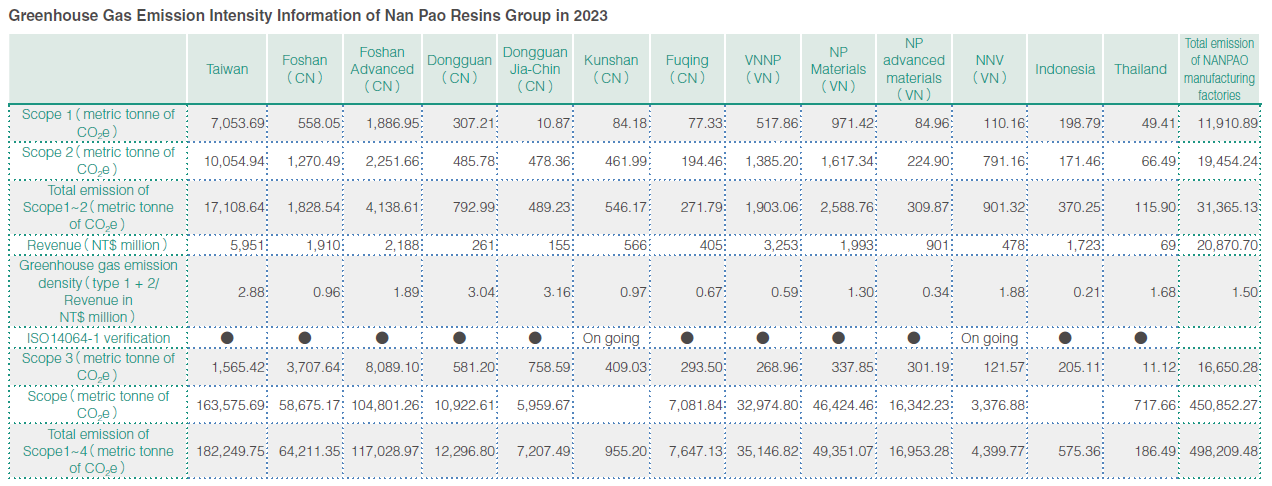Select the NNV (VN) column header
This screenshot has height=486, width=1272.
989,69
